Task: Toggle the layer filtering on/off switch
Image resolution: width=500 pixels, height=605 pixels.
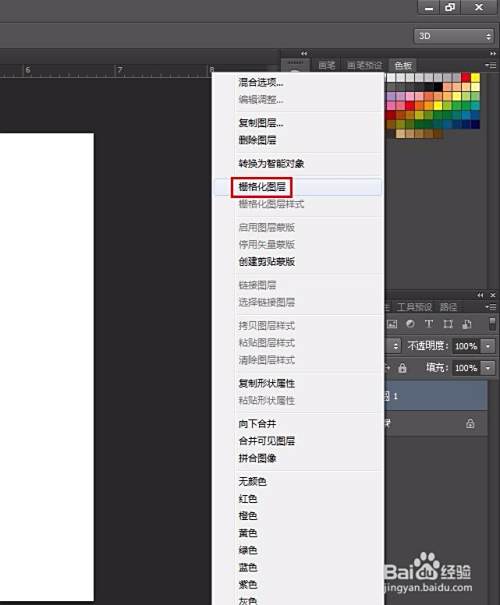Action: tap(492, 324)
